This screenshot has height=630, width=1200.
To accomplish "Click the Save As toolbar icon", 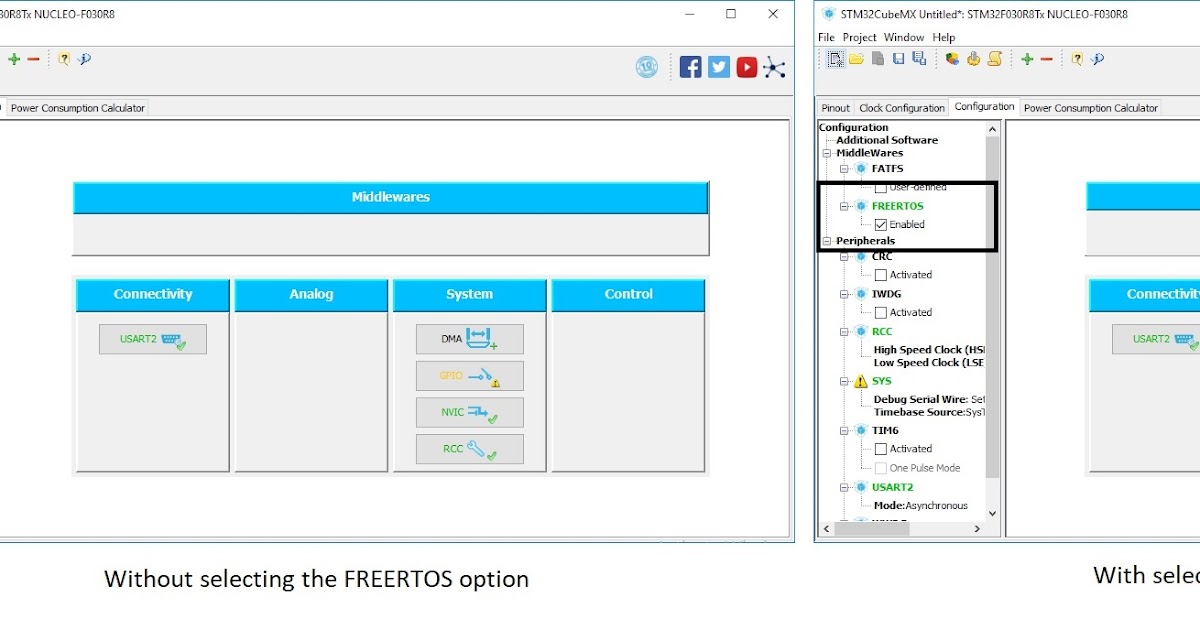I will tap(918, 59).
